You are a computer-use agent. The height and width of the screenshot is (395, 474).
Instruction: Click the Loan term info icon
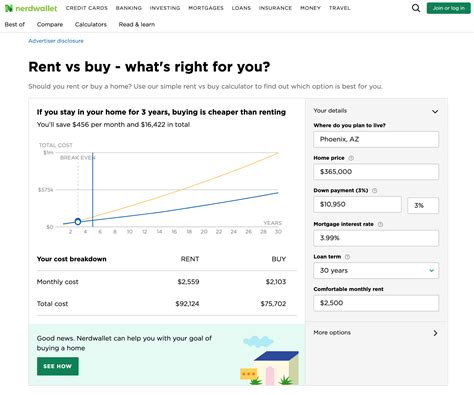click(347, 257)
